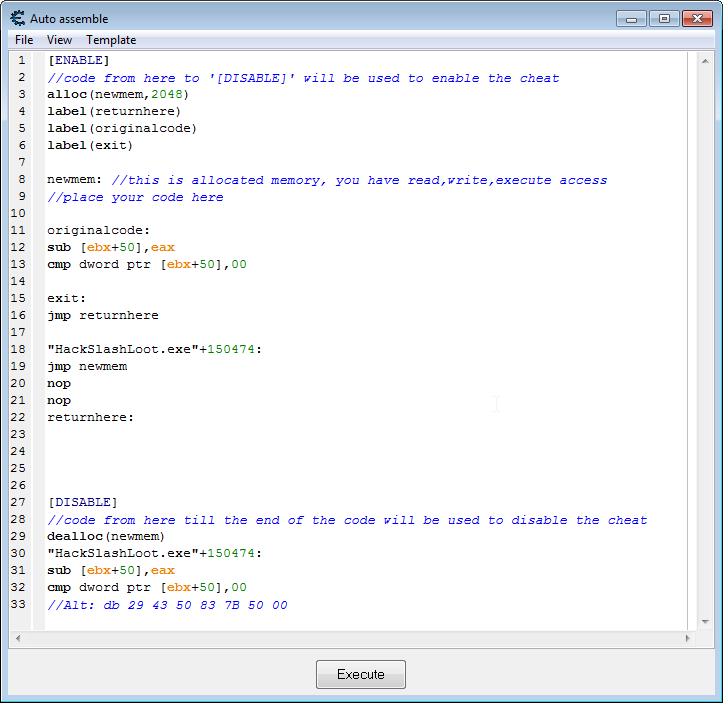Screen dimensions: 723x703
Task: Click the vertical scrollbar down arrow
Action: pyautogui.click(x=705, y=622)
